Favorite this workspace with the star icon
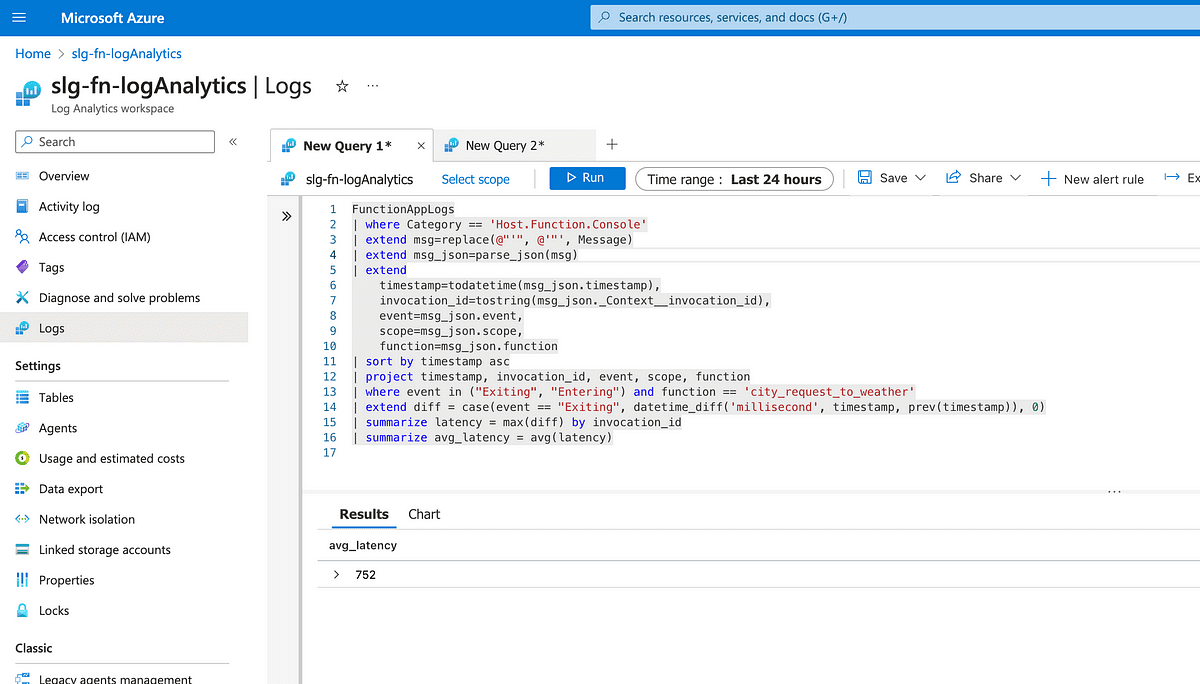Screen dimensions: 1200x684 tap(342, 87)
